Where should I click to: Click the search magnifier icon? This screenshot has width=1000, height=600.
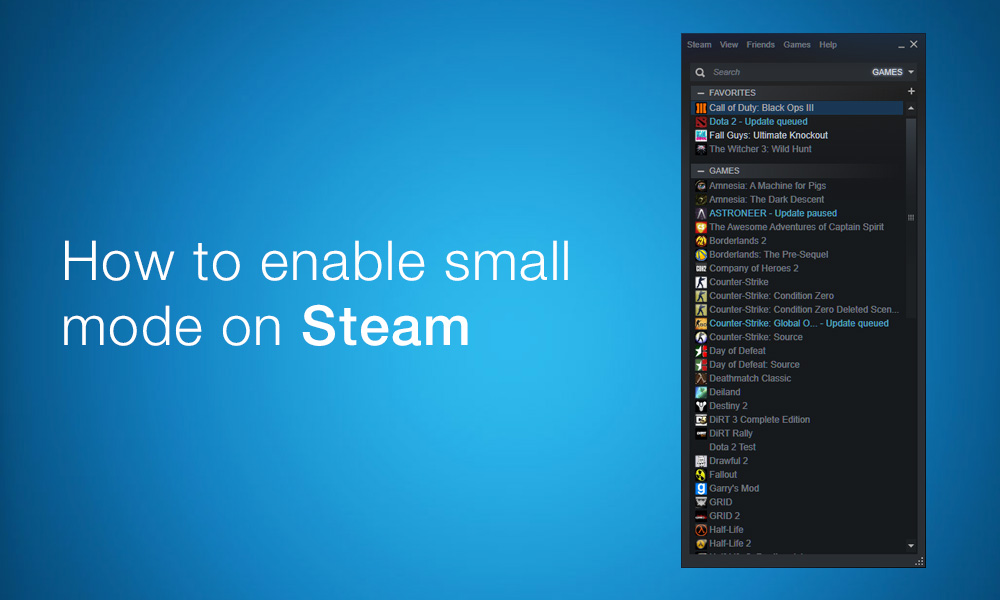click(700, 72)
